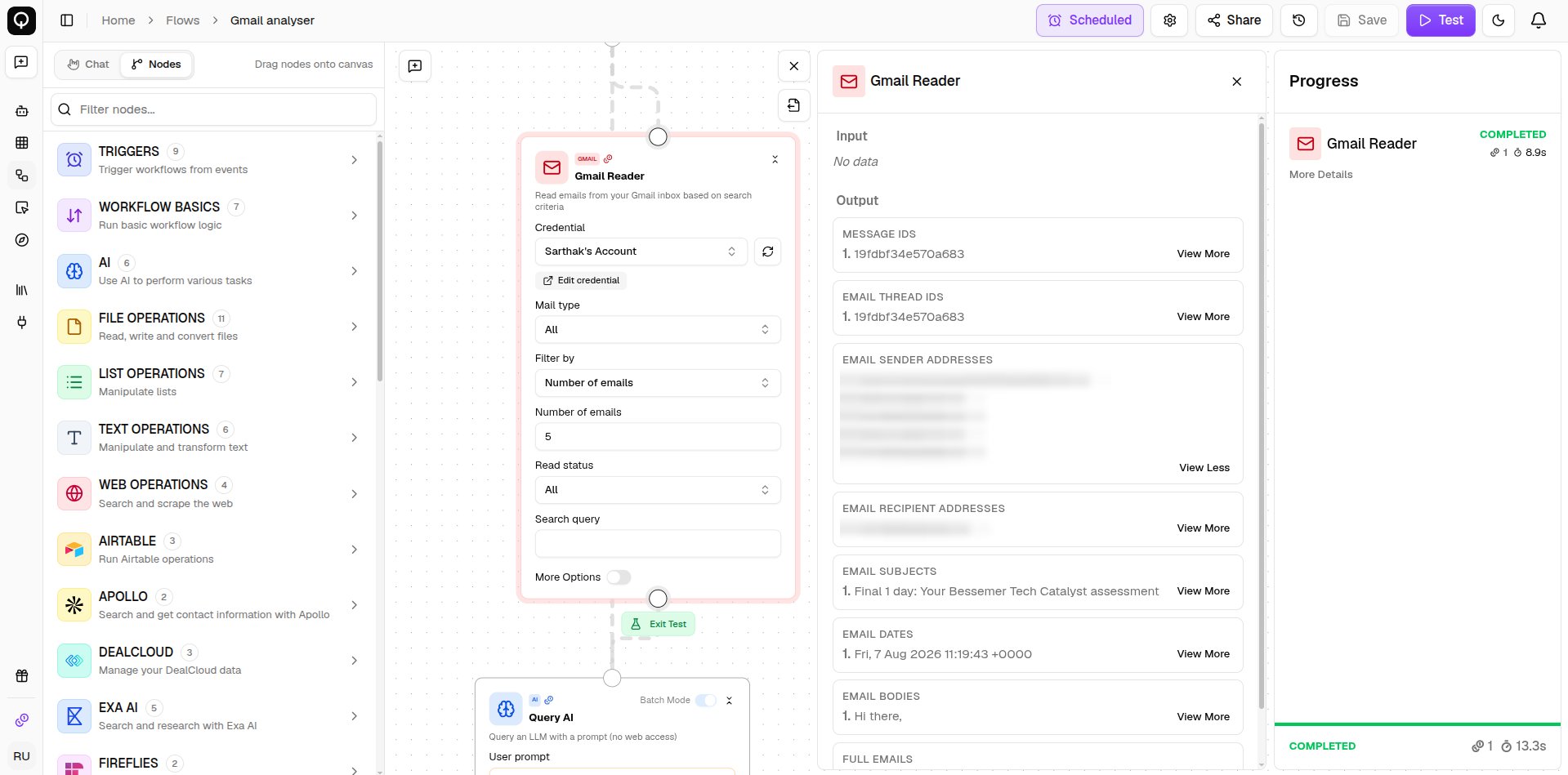The image size is (1568, 775).
Task: Switch to dark mode
Action: [x=1499, y=20]
